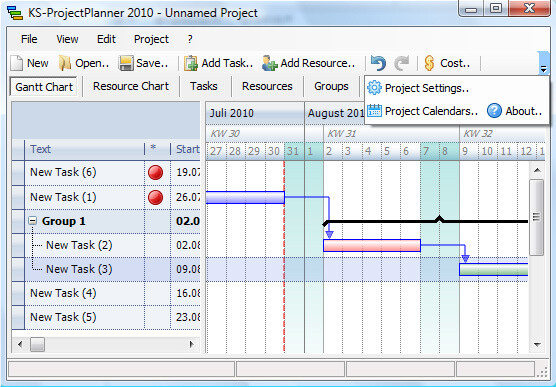Click start date cell 23.08 of New Task (5)
The image size is (556, 387).
point(186,317)
